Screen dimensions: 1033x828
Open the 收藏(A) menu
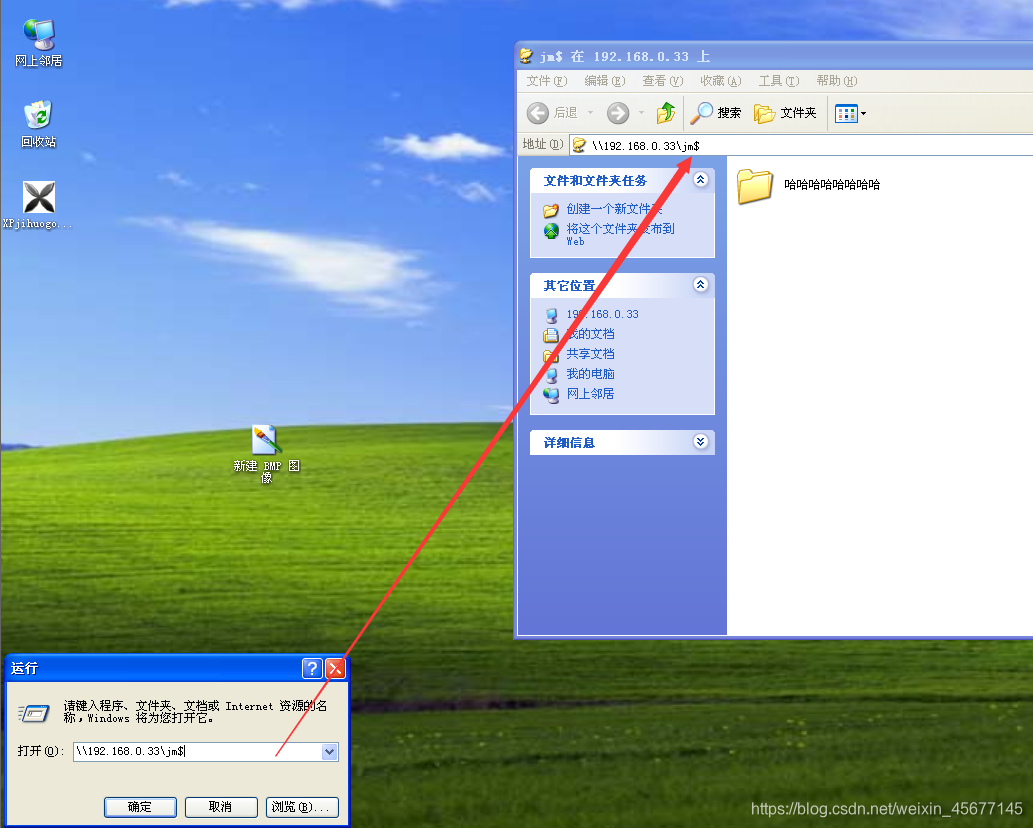click(x=720, y=81)
